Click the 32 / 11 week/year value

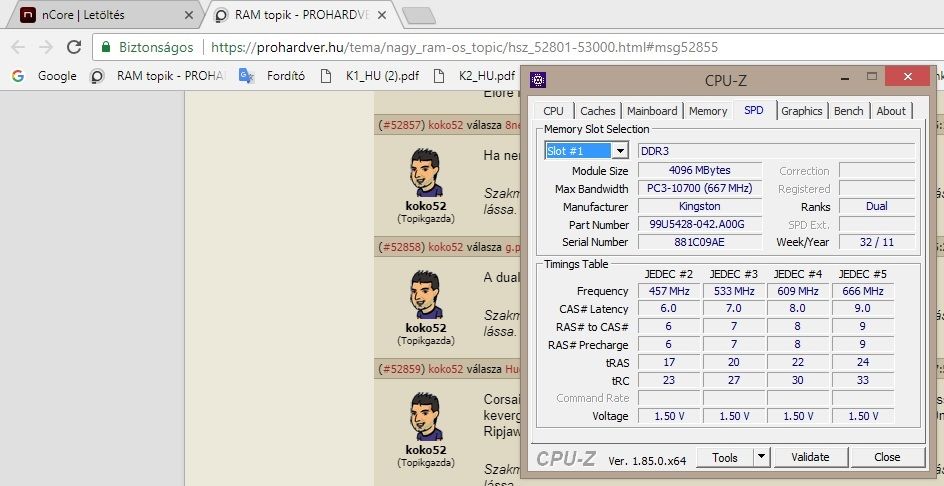coord(877,242)
